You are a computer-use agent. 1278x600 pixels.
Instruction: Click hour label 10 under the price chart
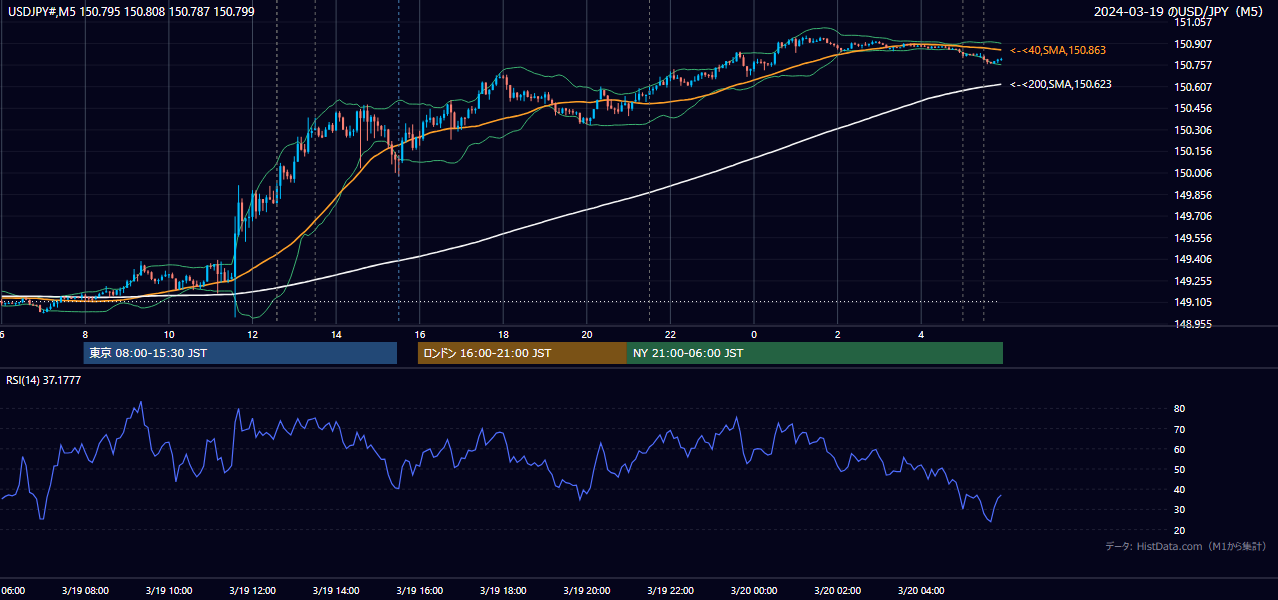169,335
